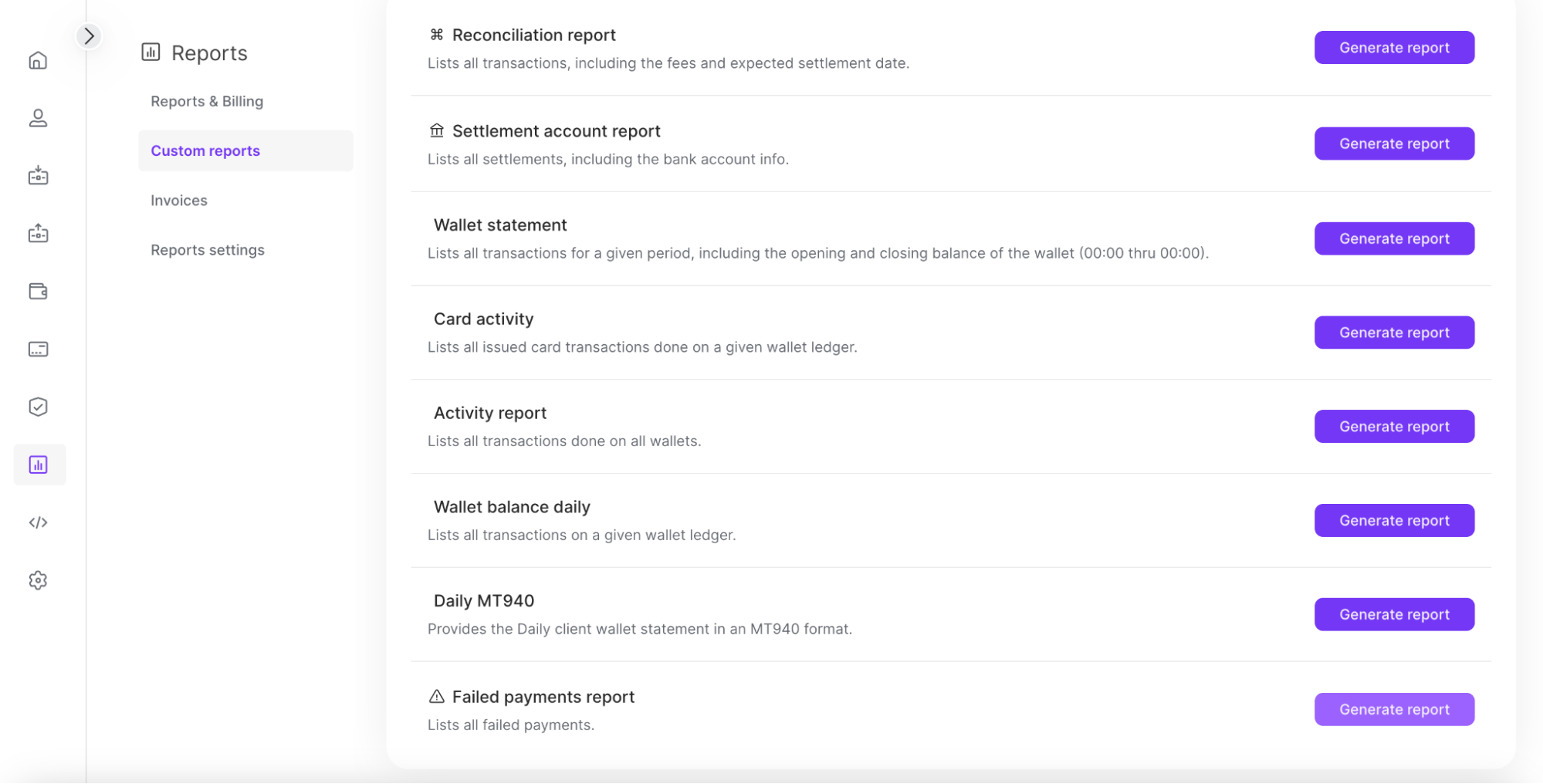Select the Custom reports section
This screenshot has width=1543, height=784.
click(x=205, y=150)
